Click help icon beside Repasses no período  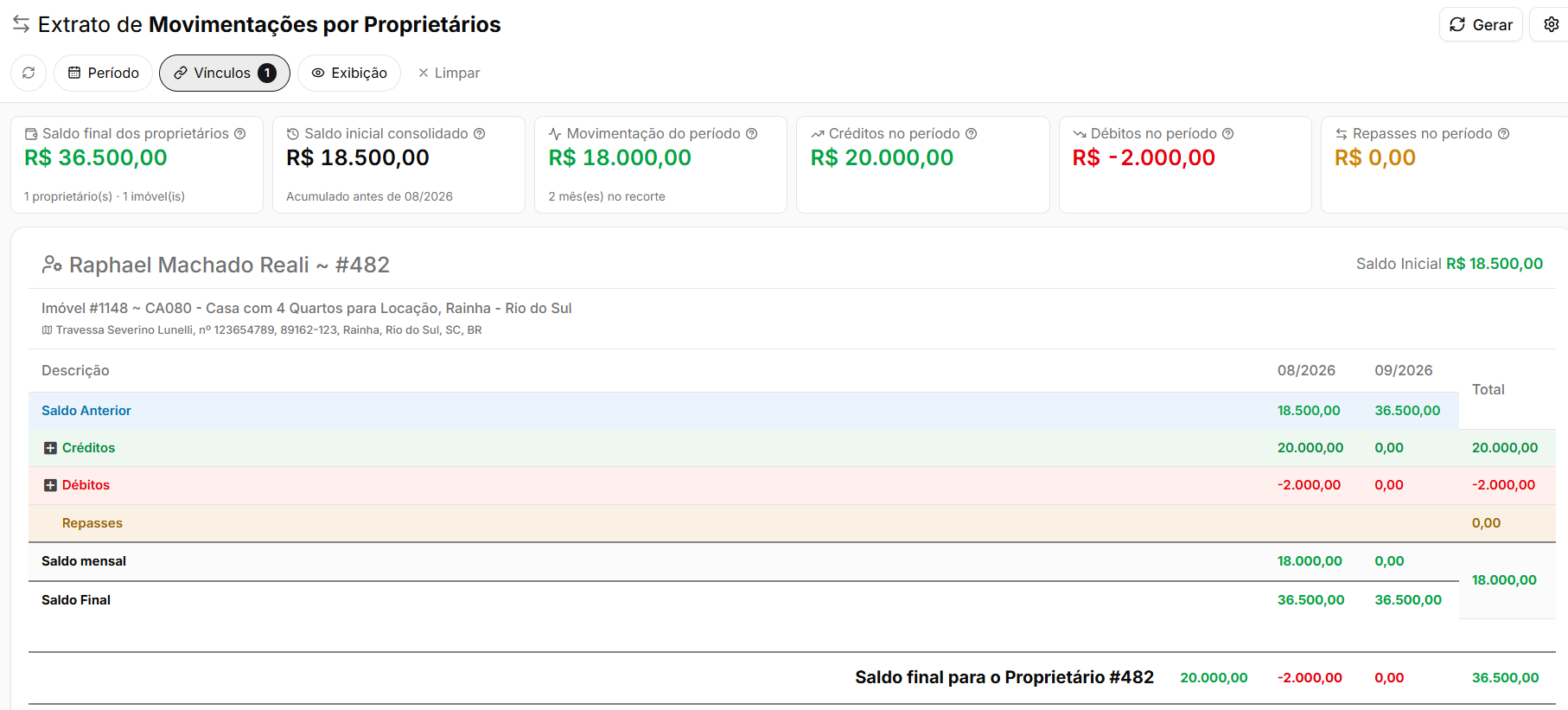[x=1504, y=133]
